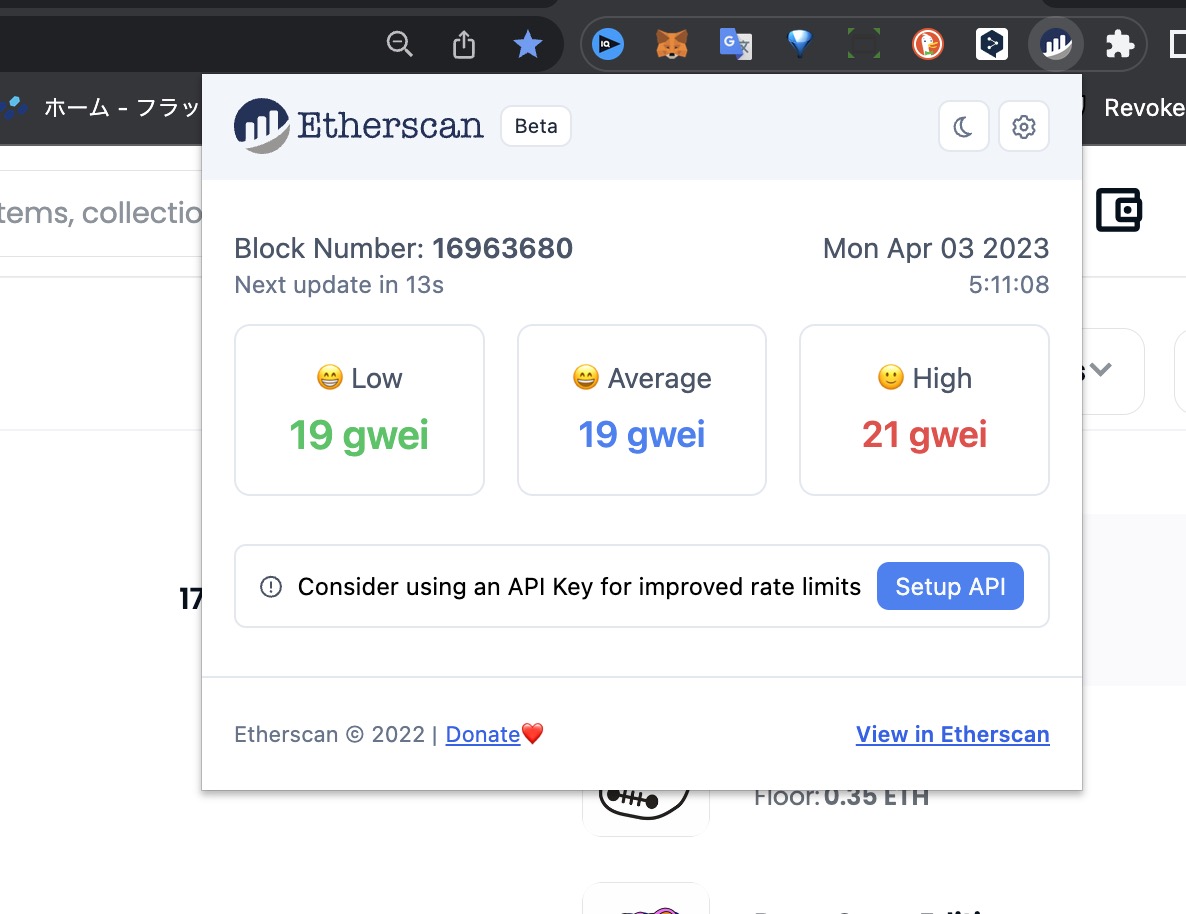Click the Mon Apr 03 2023 date
This screenshot has height=914, width=1186.
936,248
